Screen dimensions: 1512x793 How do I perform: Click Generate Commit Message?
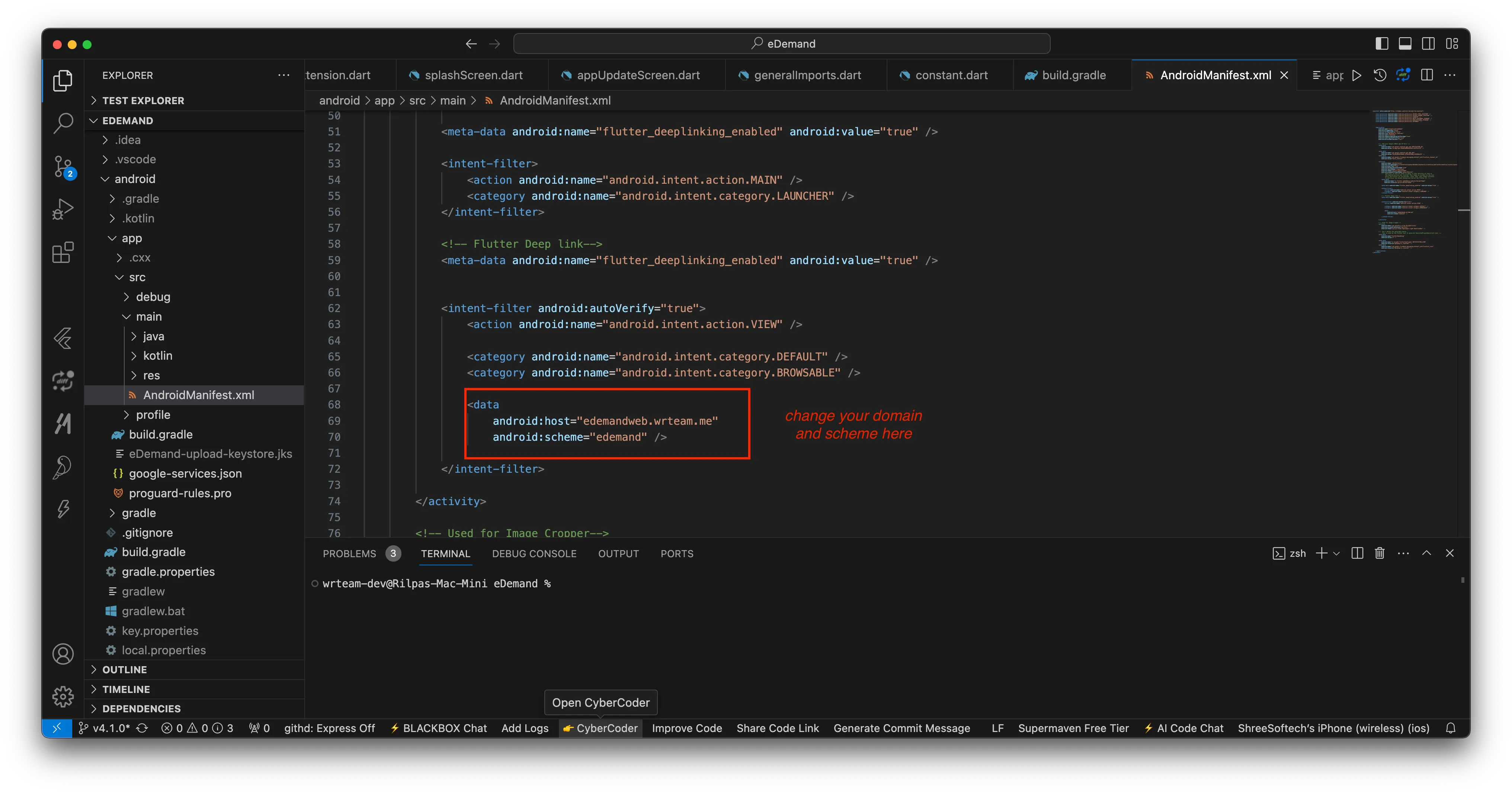coord(901,728)
